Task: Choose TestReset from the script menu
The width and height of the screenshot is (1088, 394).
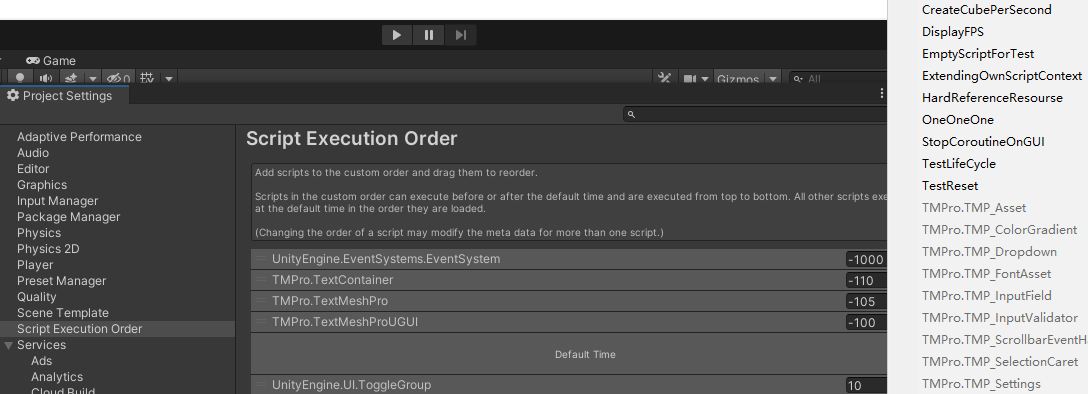Action: (x=949, y=186)
